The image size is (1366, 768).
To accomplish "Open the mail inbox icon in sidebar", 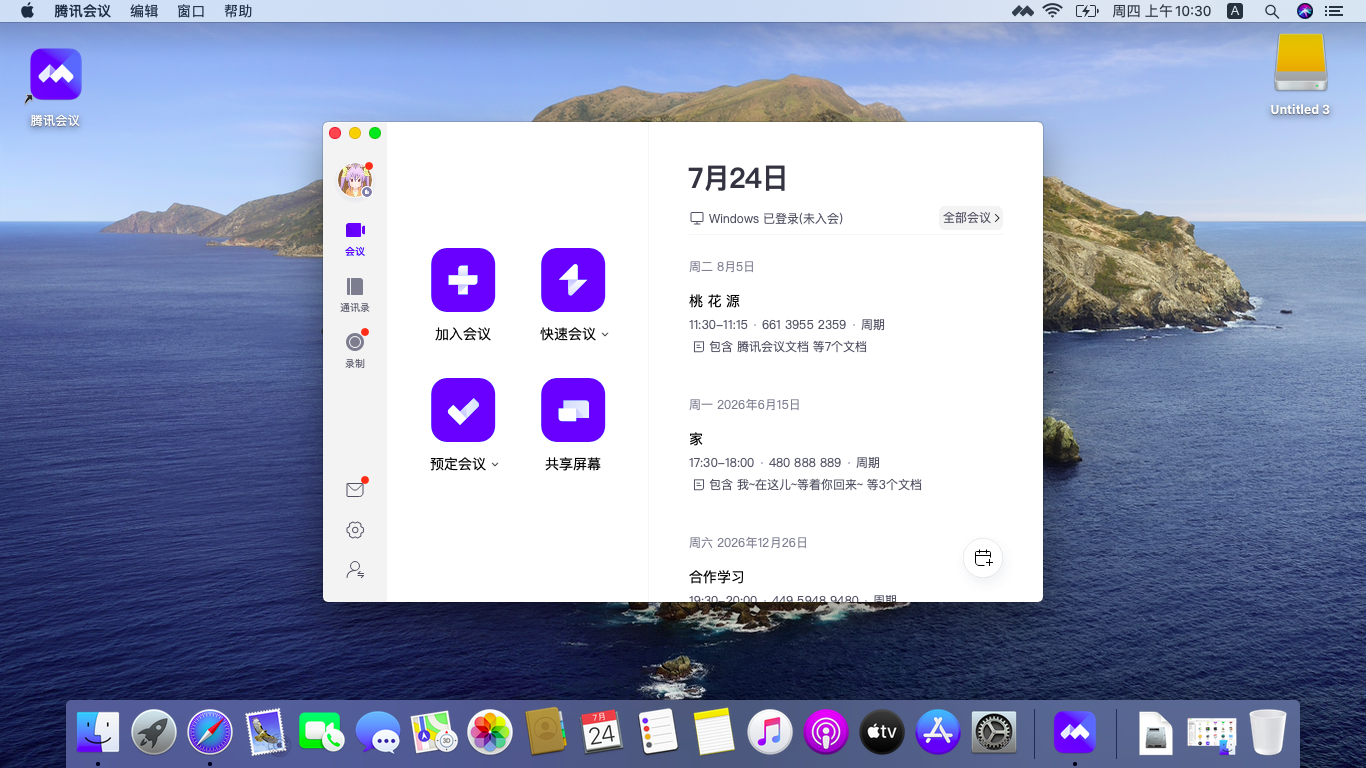I will pos(355,490).
